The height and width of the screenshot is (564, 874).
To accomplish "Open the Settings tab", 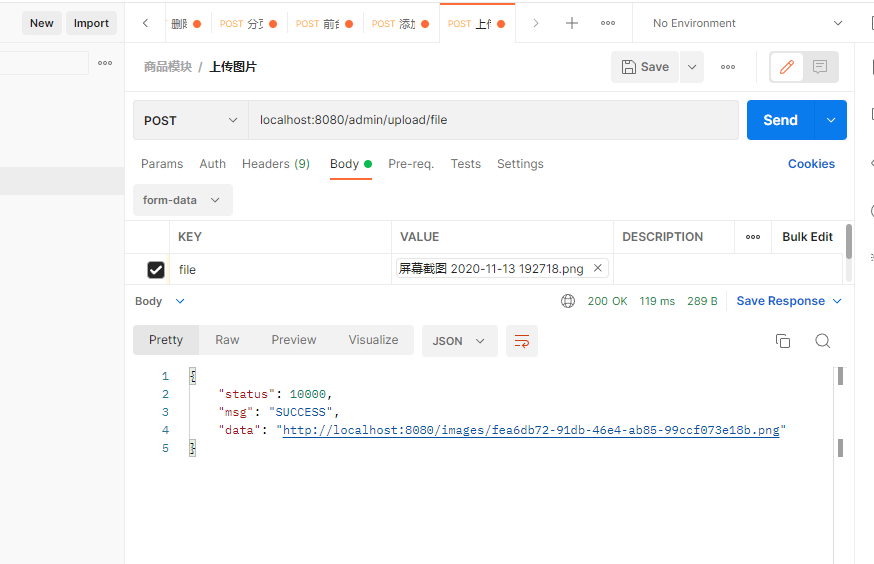I will [520, 164].
